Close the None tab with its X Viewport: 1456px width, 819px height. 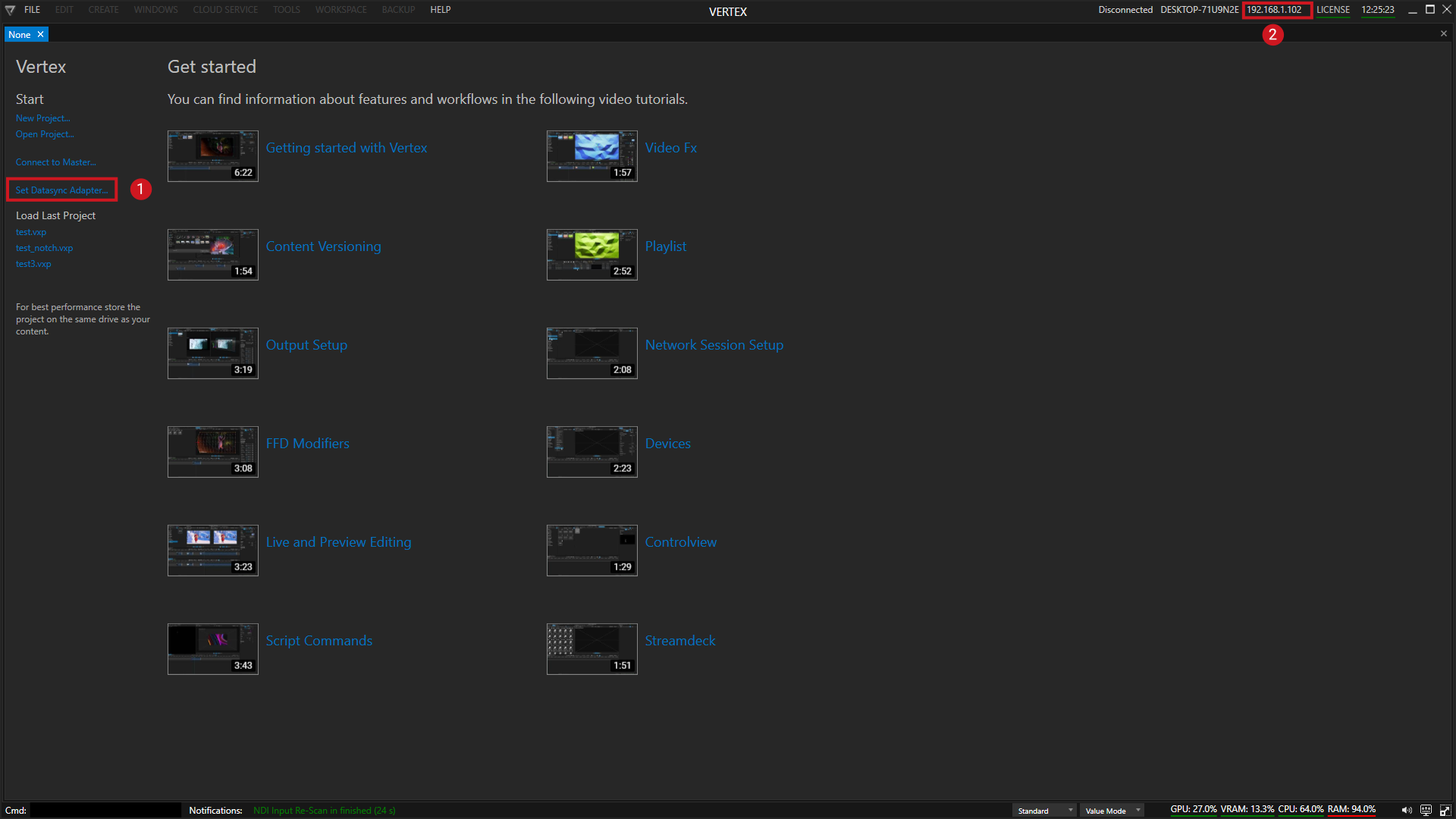point(41,35)
